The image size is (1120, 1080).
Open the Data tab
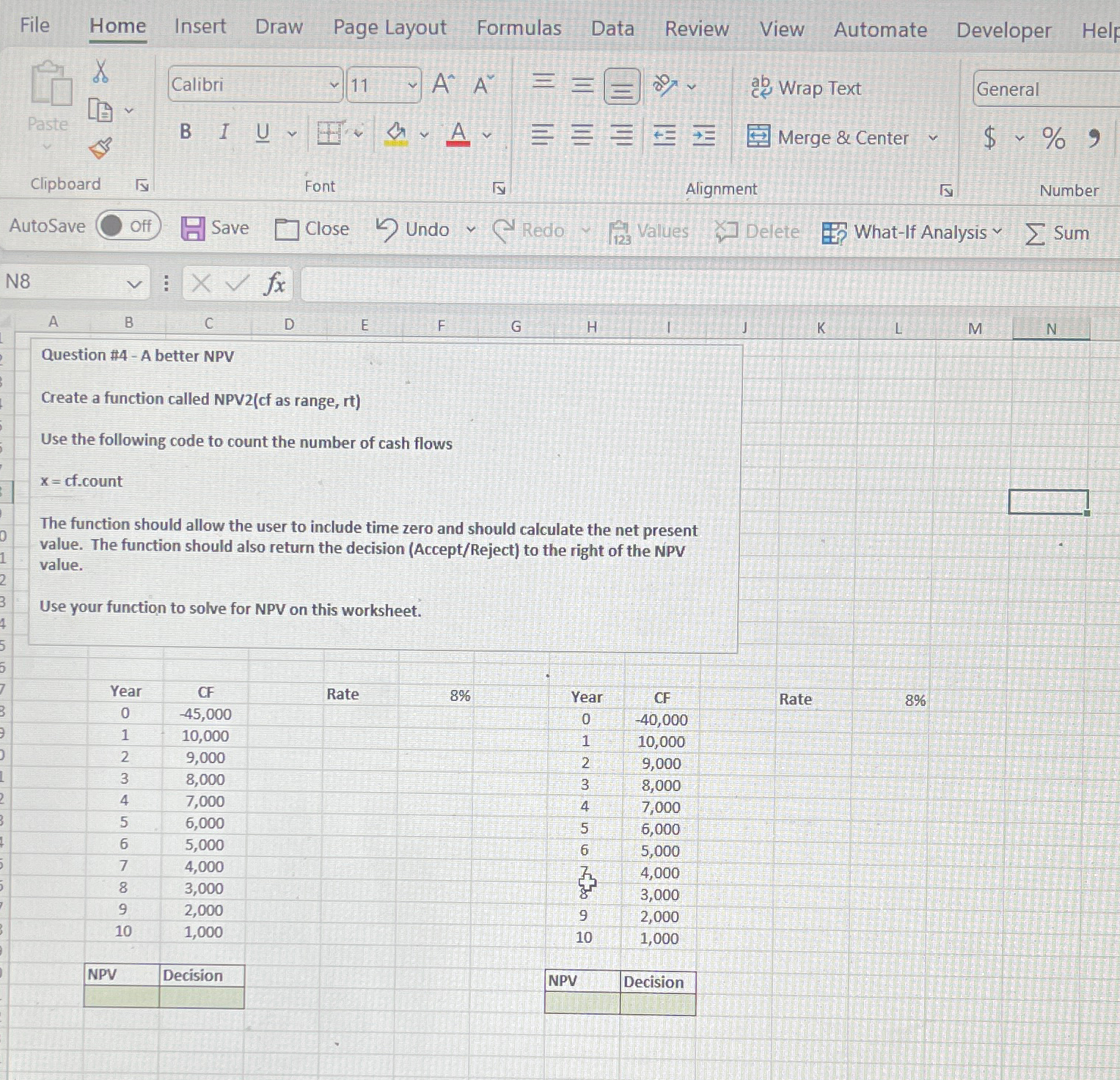[x=612, y=29]
